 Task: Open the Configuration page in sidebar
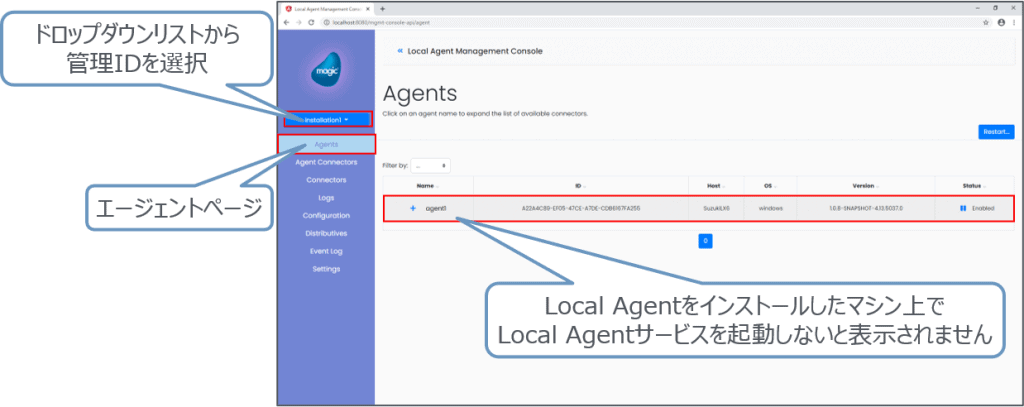pos(326,215)
